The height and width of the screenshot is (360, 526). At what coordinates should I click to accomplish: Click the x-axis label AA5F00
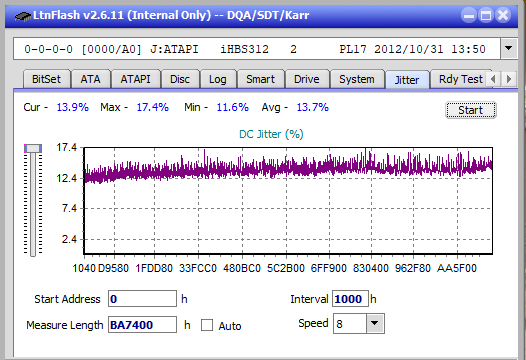click(457, 268)
